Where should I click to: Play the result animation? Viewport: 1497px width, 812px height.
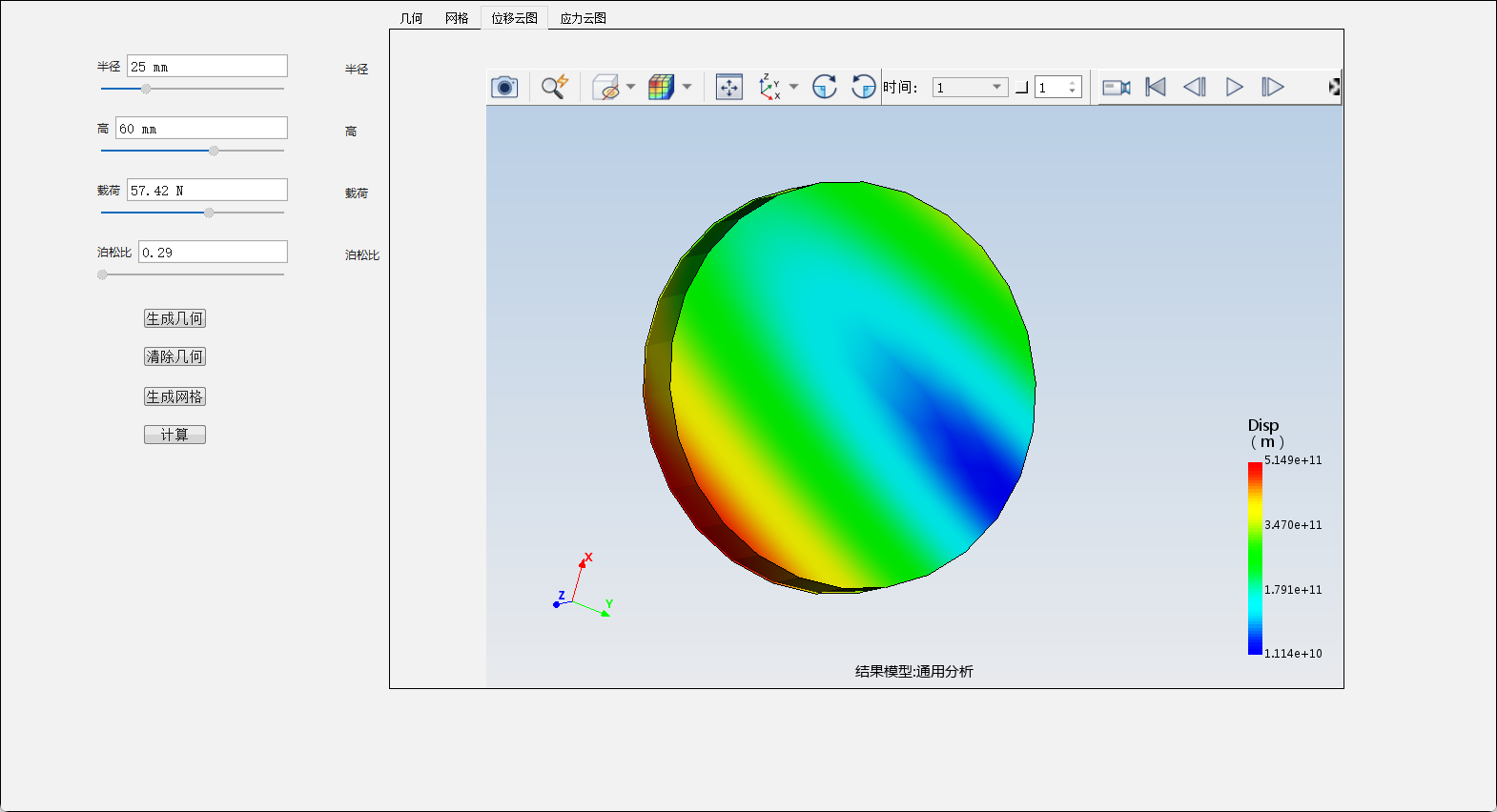coord(1234,88)
